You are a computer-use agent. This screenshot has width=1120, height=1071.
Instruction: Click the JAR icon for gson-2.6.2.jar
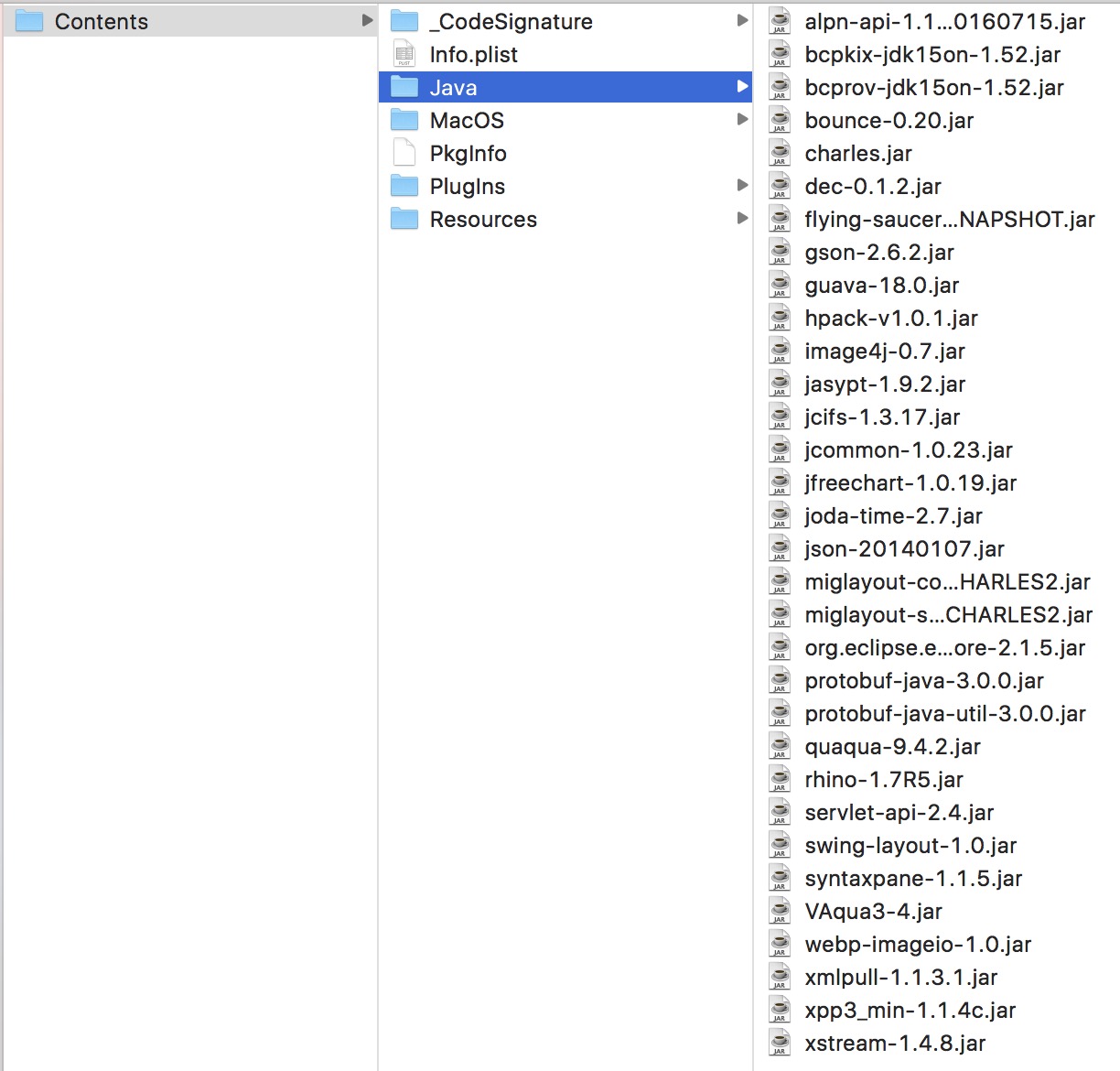point(780,252)
